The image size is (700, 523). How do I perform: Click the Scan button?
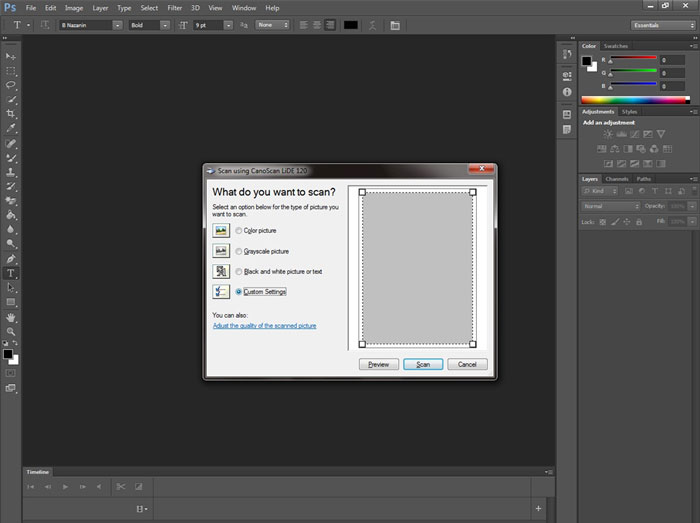423,365
